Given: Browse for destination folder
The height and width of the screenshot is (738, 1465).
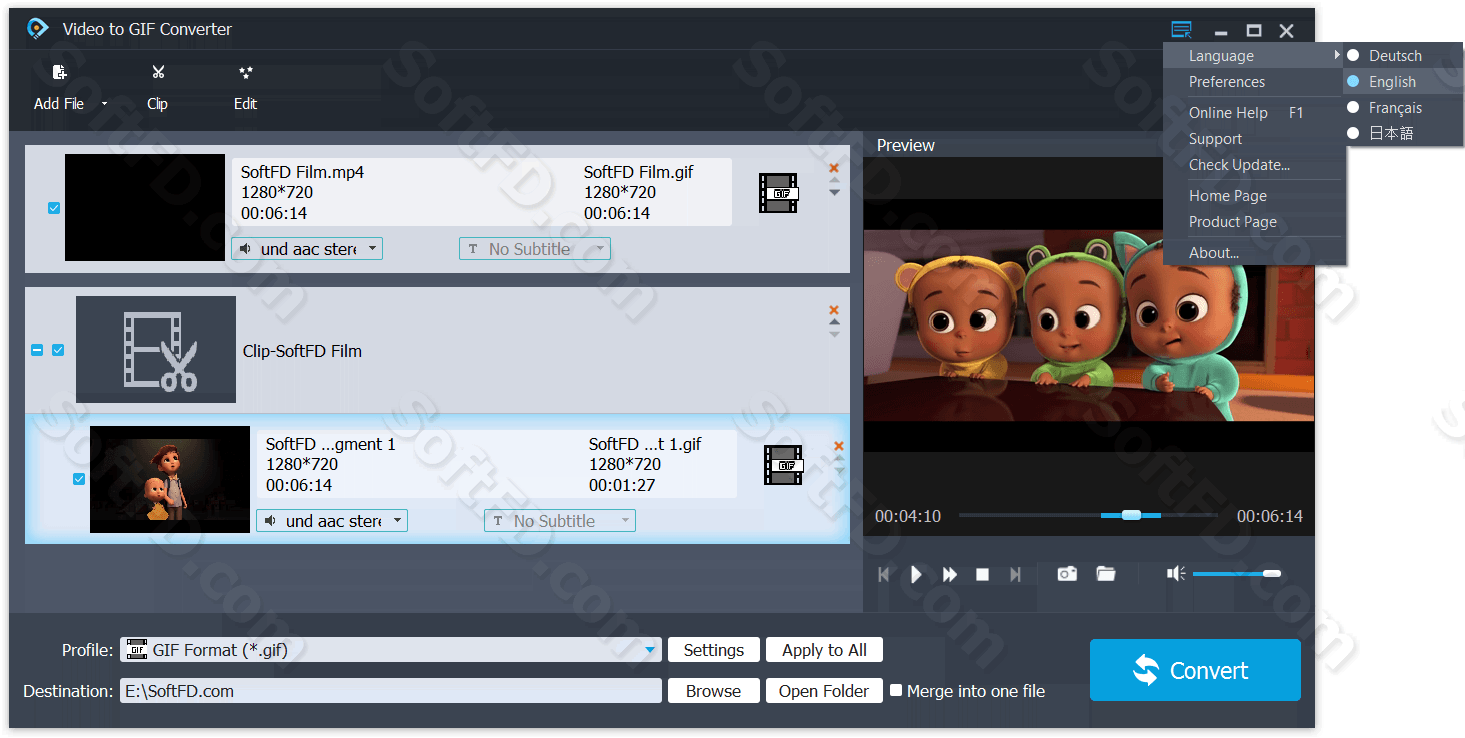Looking at the screenshot, I should coord(714,691).
